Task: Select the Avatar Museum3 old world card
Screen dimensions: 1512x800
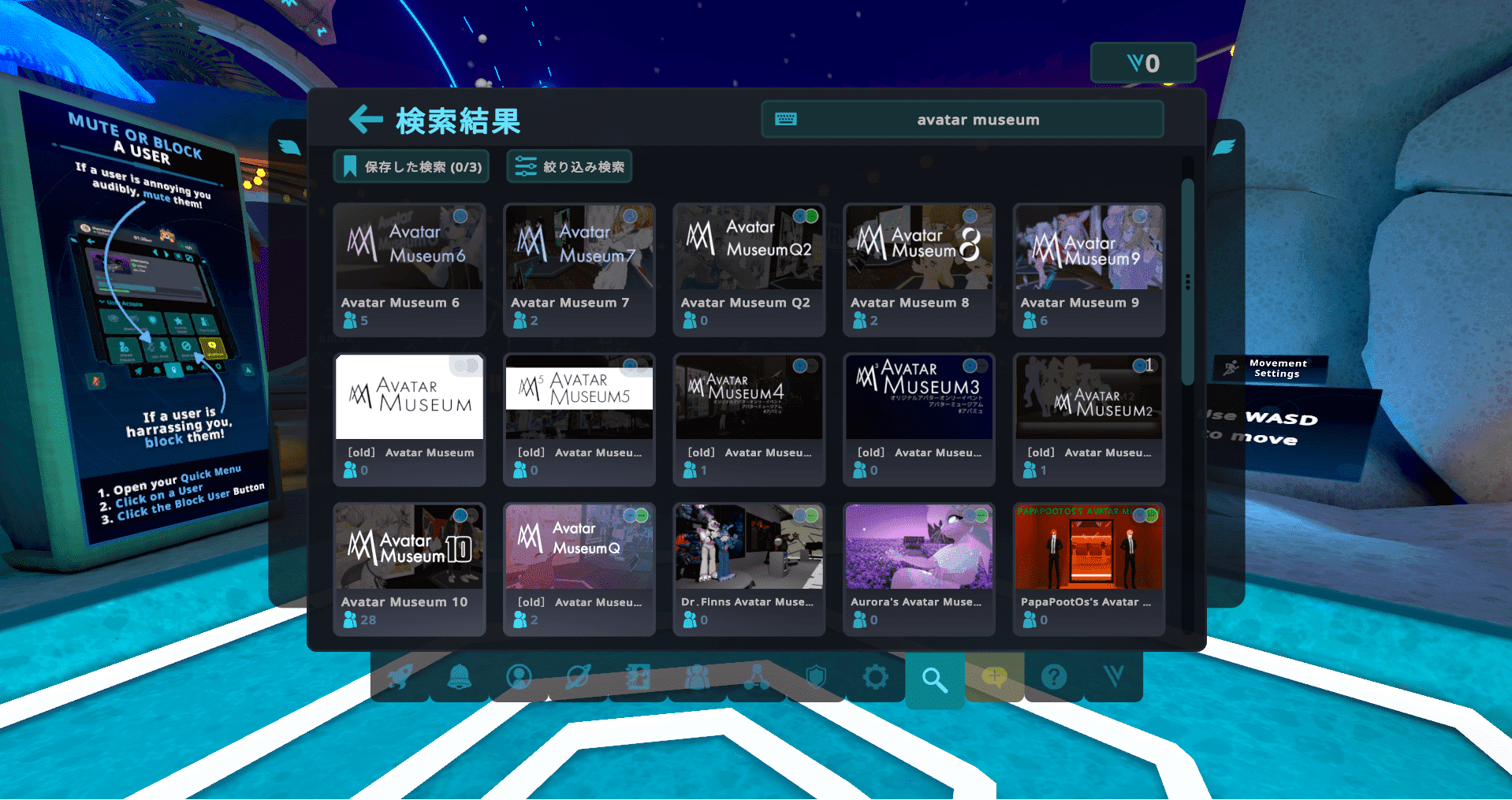Action: (x=919, y=419)
